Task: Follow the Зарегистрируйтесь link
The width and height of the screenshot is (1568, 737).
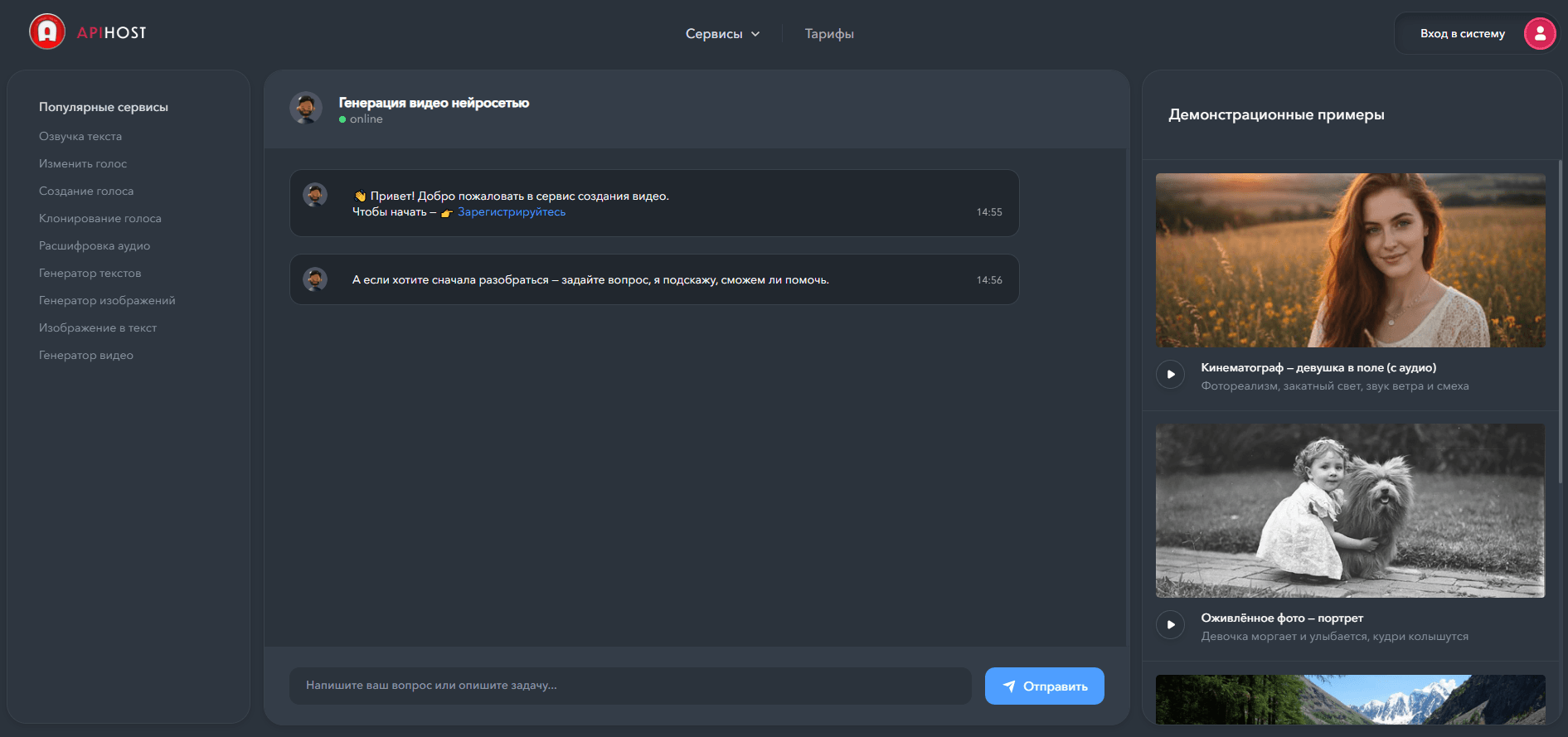Action: coord(512,212)
